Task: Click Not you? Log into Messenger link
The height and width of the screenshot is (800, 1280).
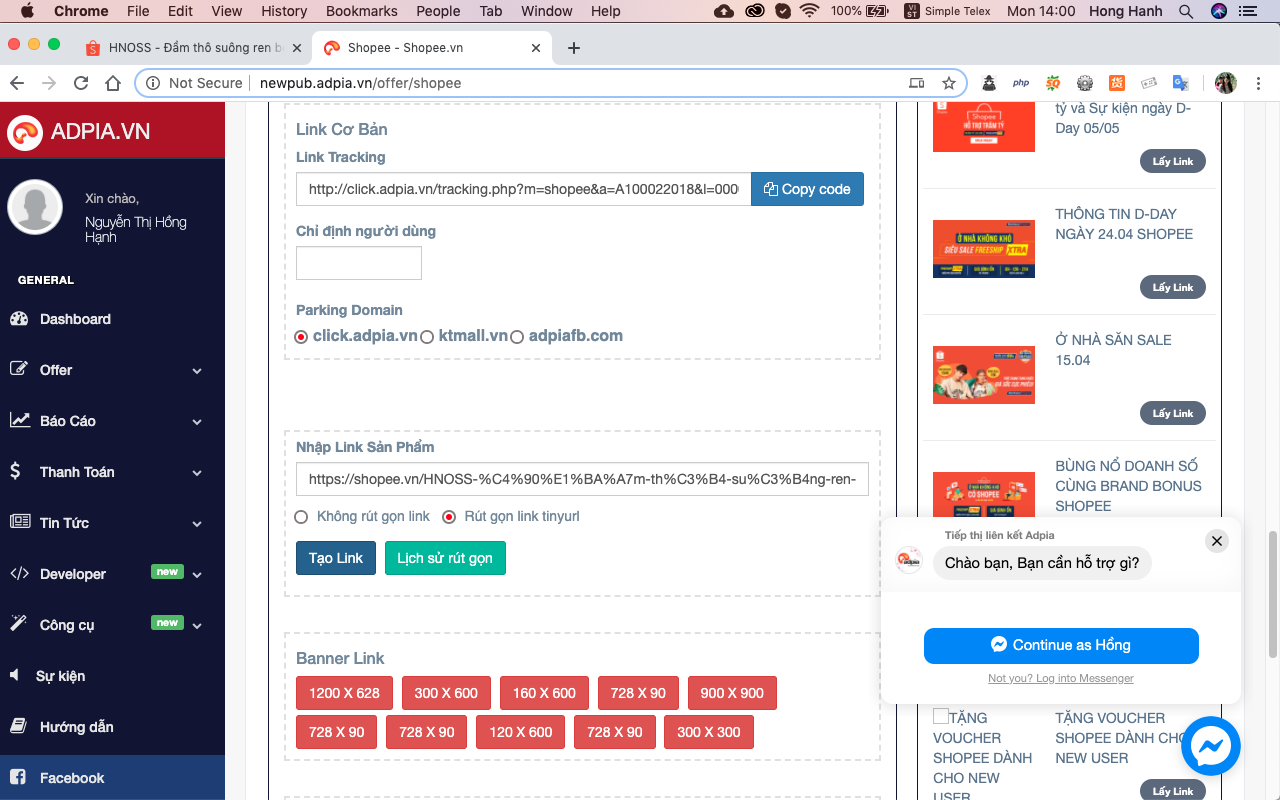Action: 1061,678
